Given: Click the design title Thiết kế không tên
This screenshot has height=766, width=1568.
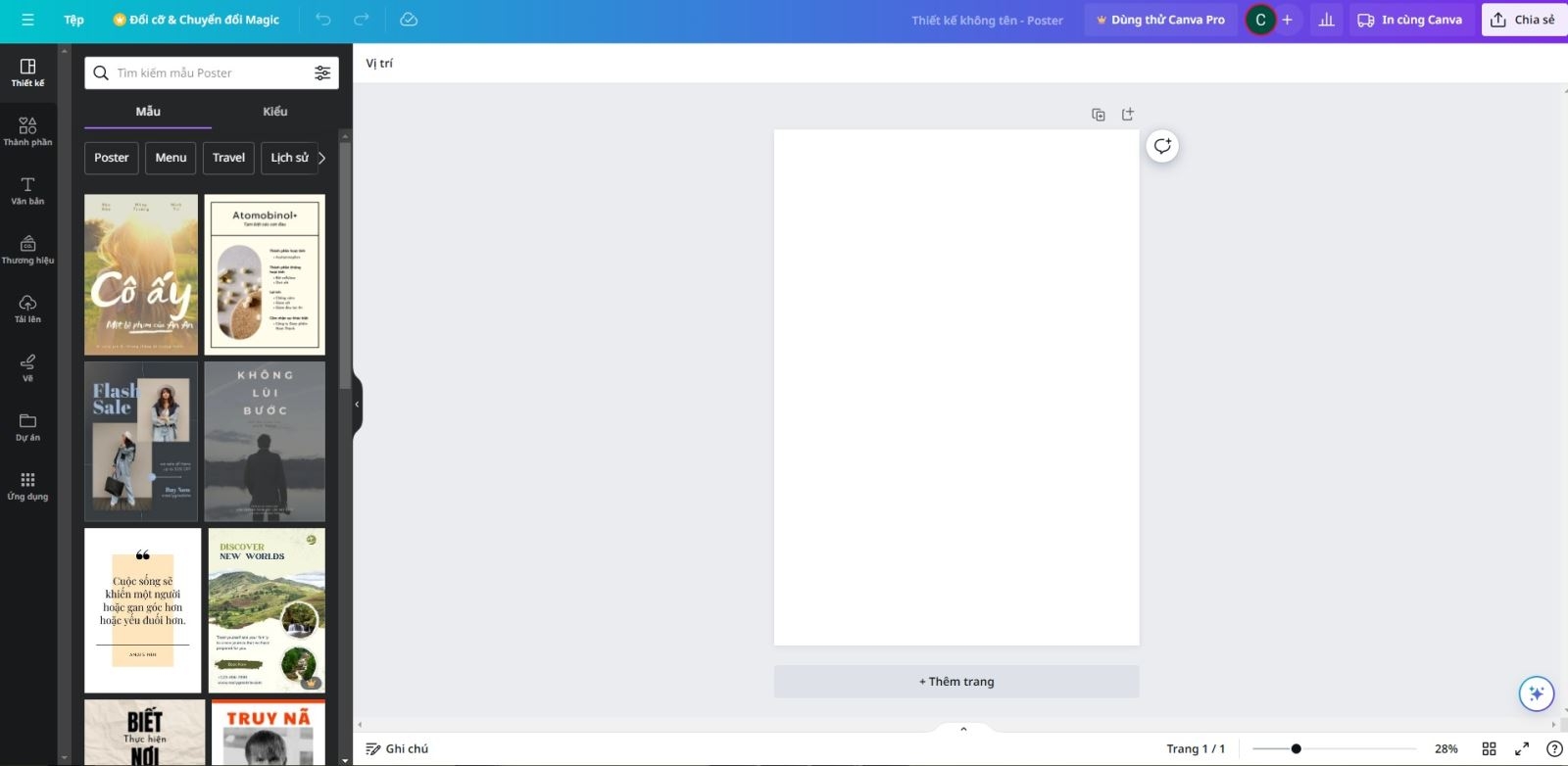Looking at the screenshot, I should click(x=987, y=20).
